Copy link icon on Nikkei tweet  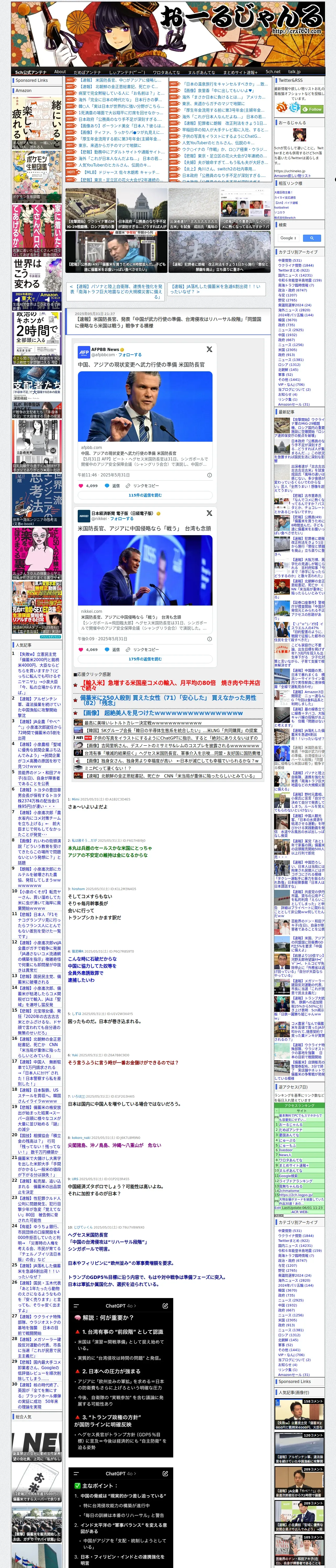pyautogui.click(x=128, y=649)
